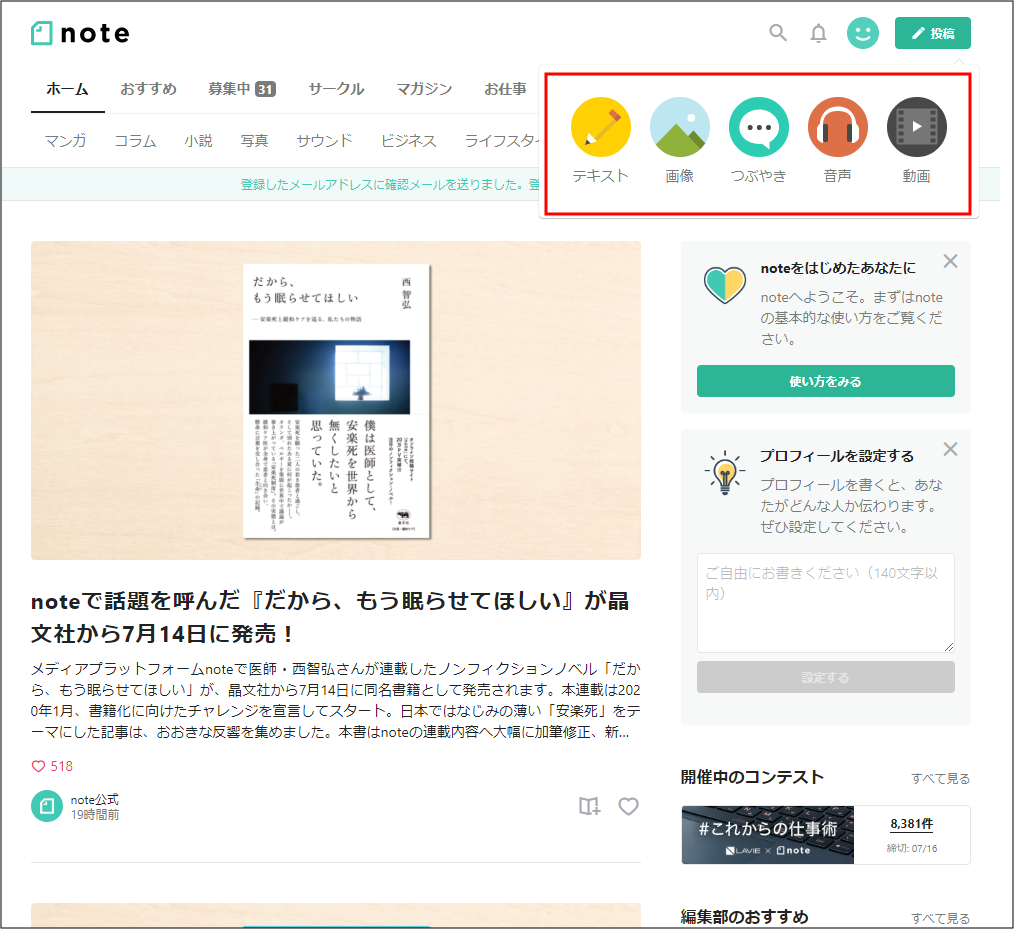Like the article with the heart outline

(628, 806)
